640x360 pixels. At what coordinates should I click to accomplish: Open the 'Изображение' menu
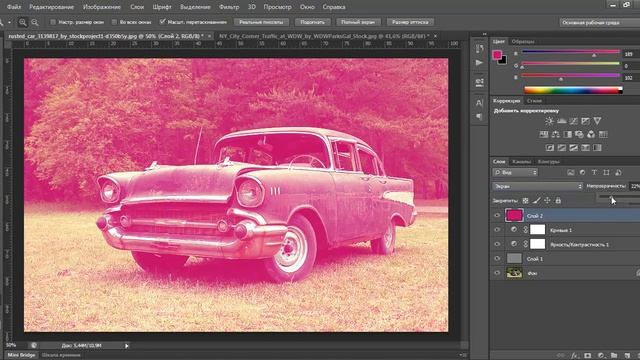(x=102, y=7)
